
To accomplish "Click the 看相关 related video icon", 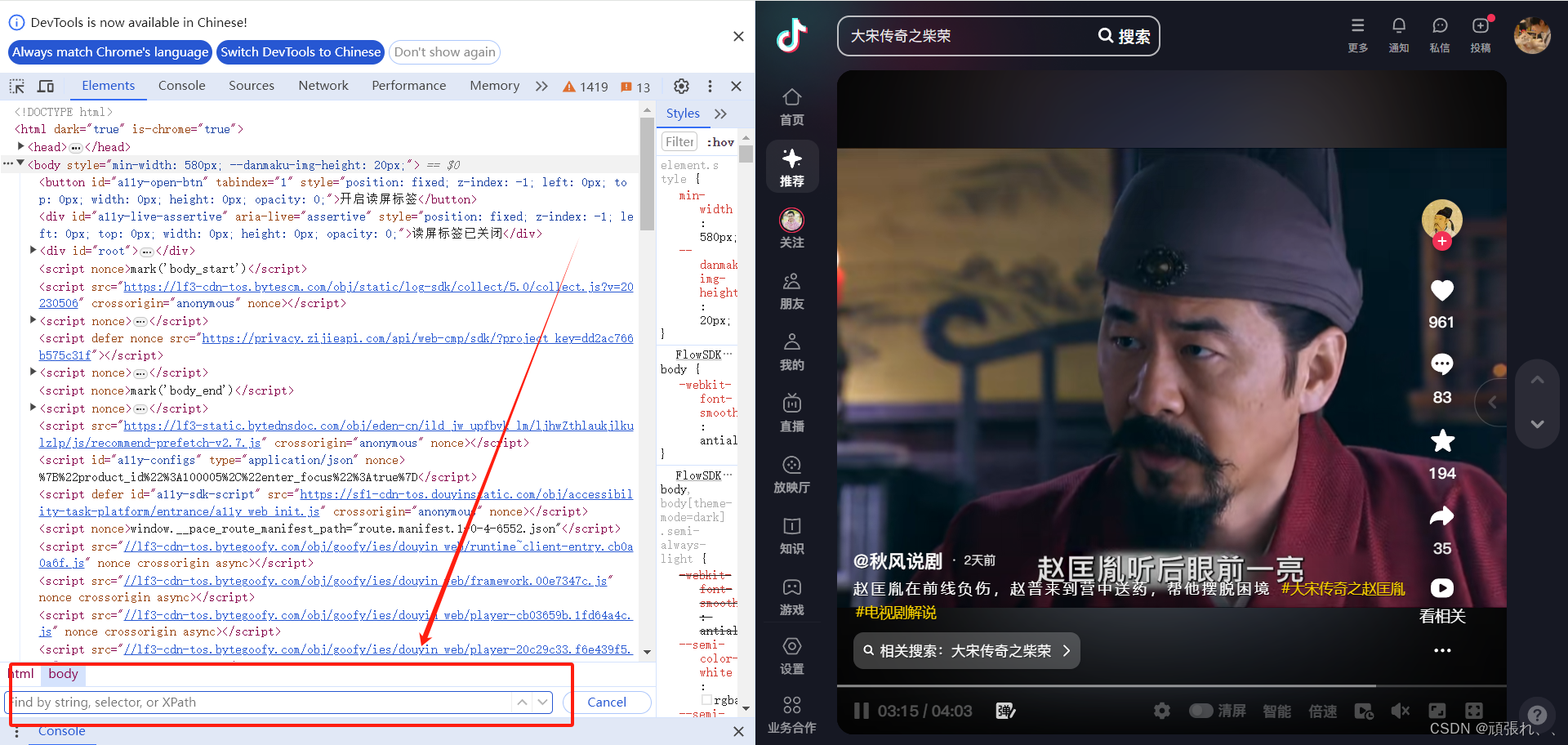I will coord(1442,588).
